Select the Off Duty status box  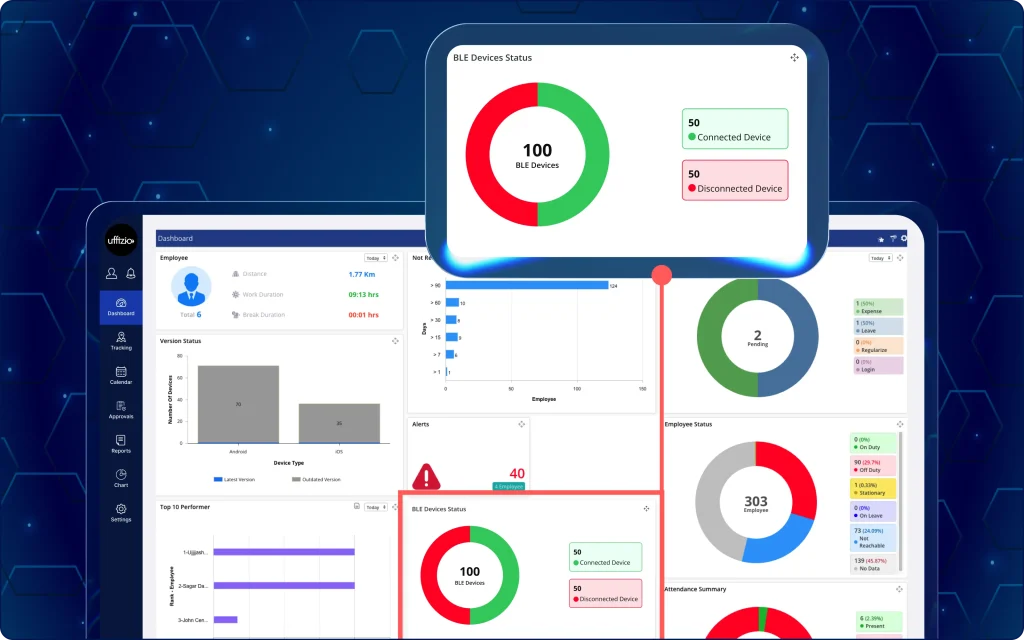tap(873, 466)
